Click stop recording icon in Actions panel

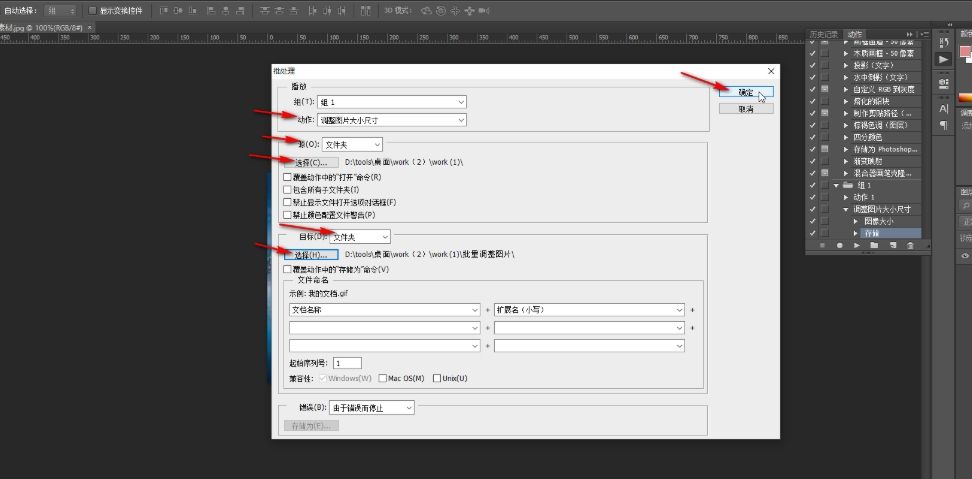[823, 245]
